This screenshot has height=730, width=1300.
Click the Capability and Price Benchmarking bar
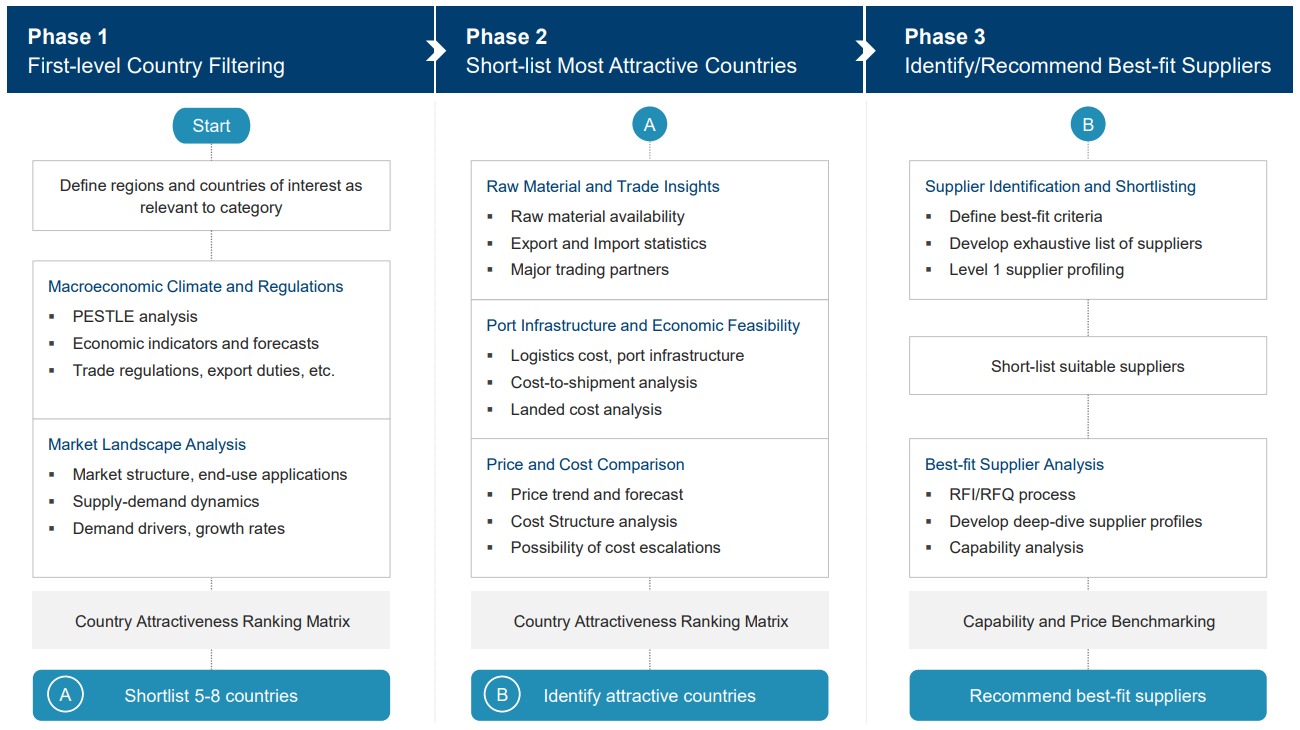click(x=1088, y=621)
